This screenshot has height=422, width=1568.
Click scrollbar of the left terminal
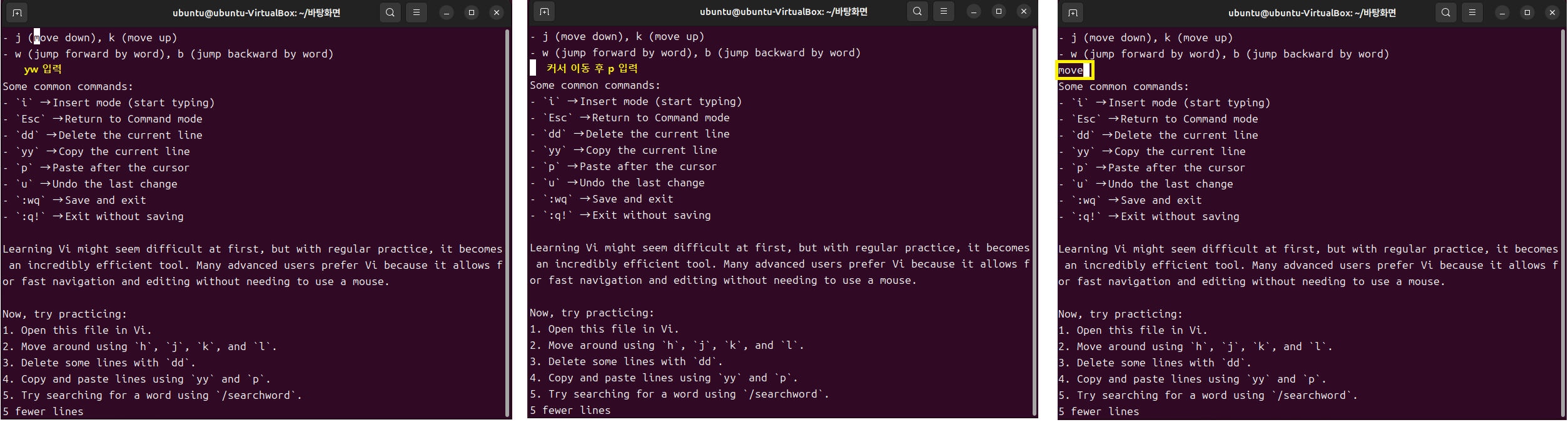507,223
